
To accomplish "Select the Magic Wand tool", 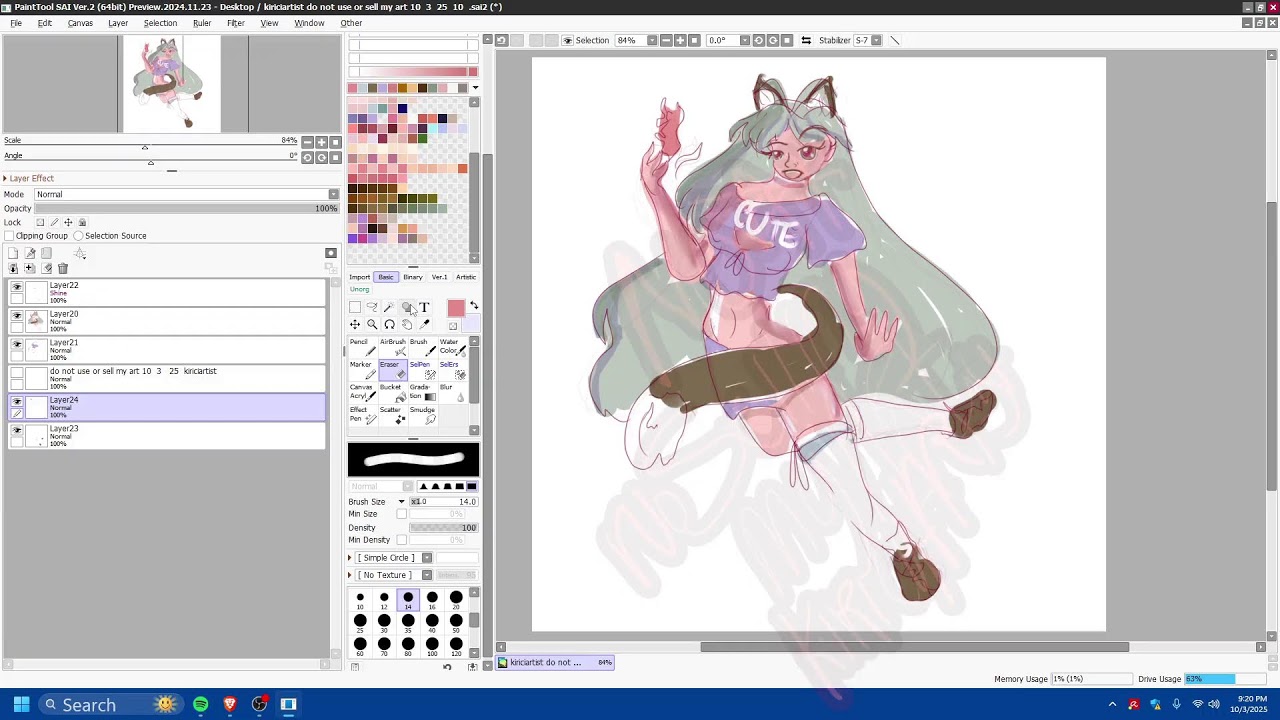I will point(389,307).
